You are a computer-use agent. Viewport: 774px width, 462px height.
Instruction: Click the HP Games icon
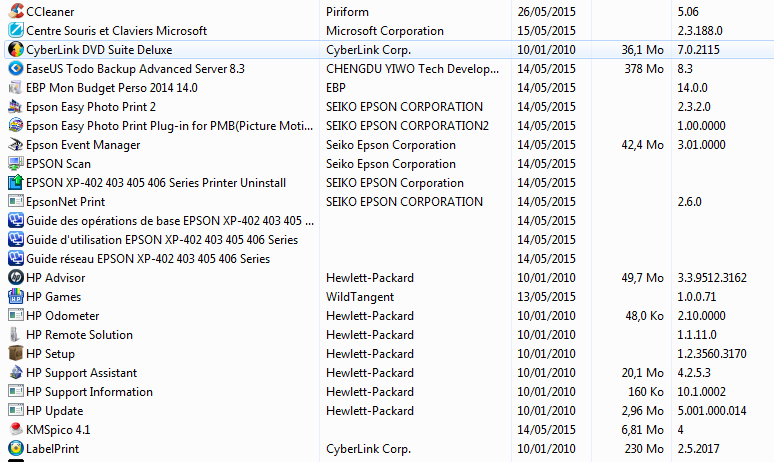pos(16,297)
